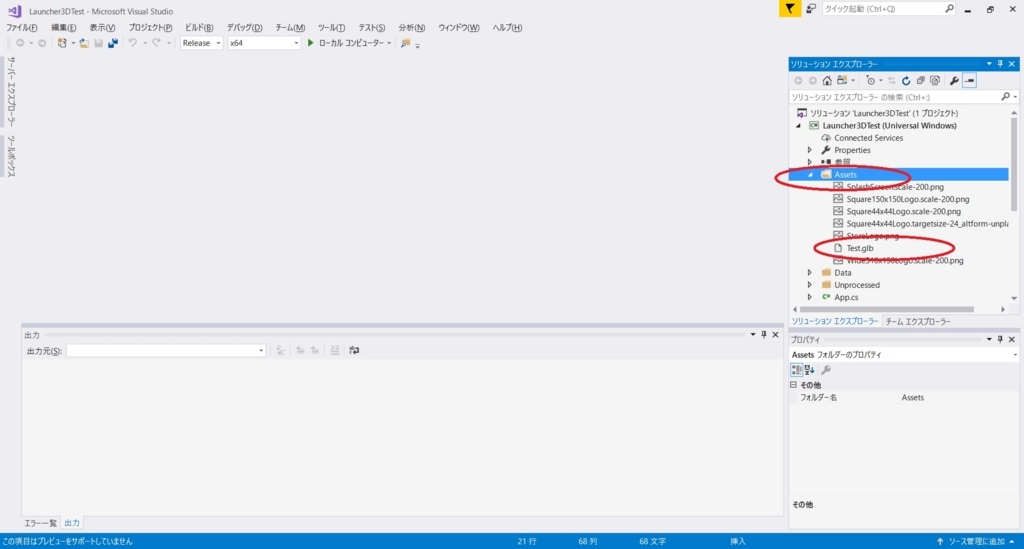Pin the Output panel

click(763, 335)
